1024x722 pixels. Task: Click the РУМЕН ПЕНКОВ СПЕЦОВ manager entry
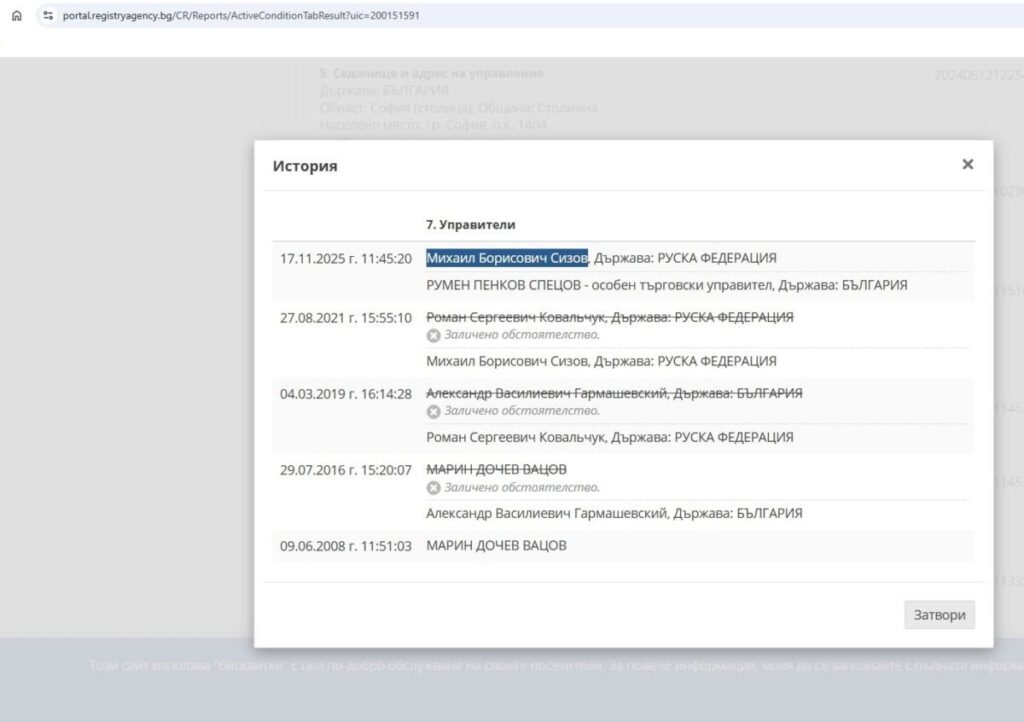(x=666, y=285)
